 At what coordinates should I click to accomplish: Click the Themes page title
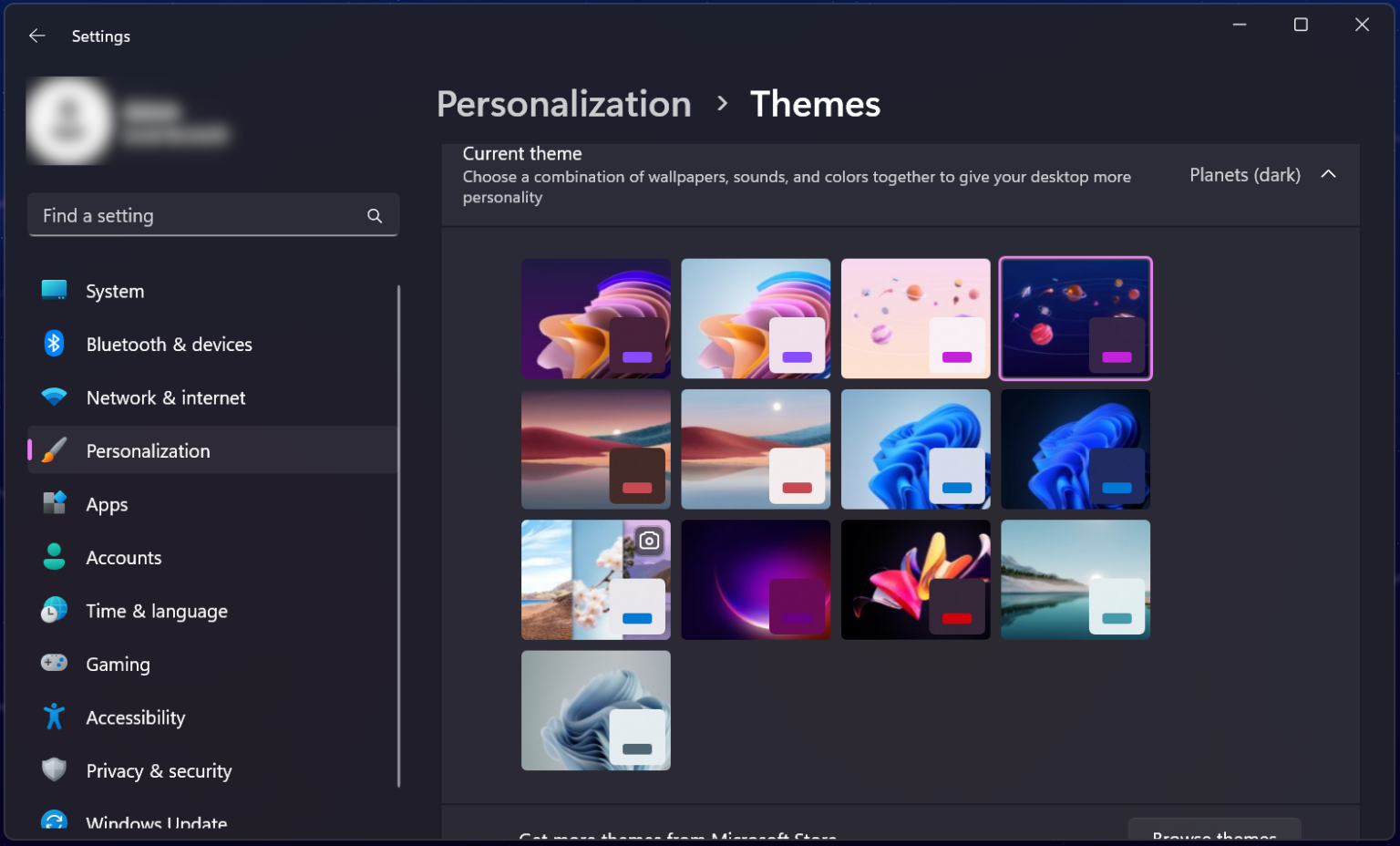[815, 104]
